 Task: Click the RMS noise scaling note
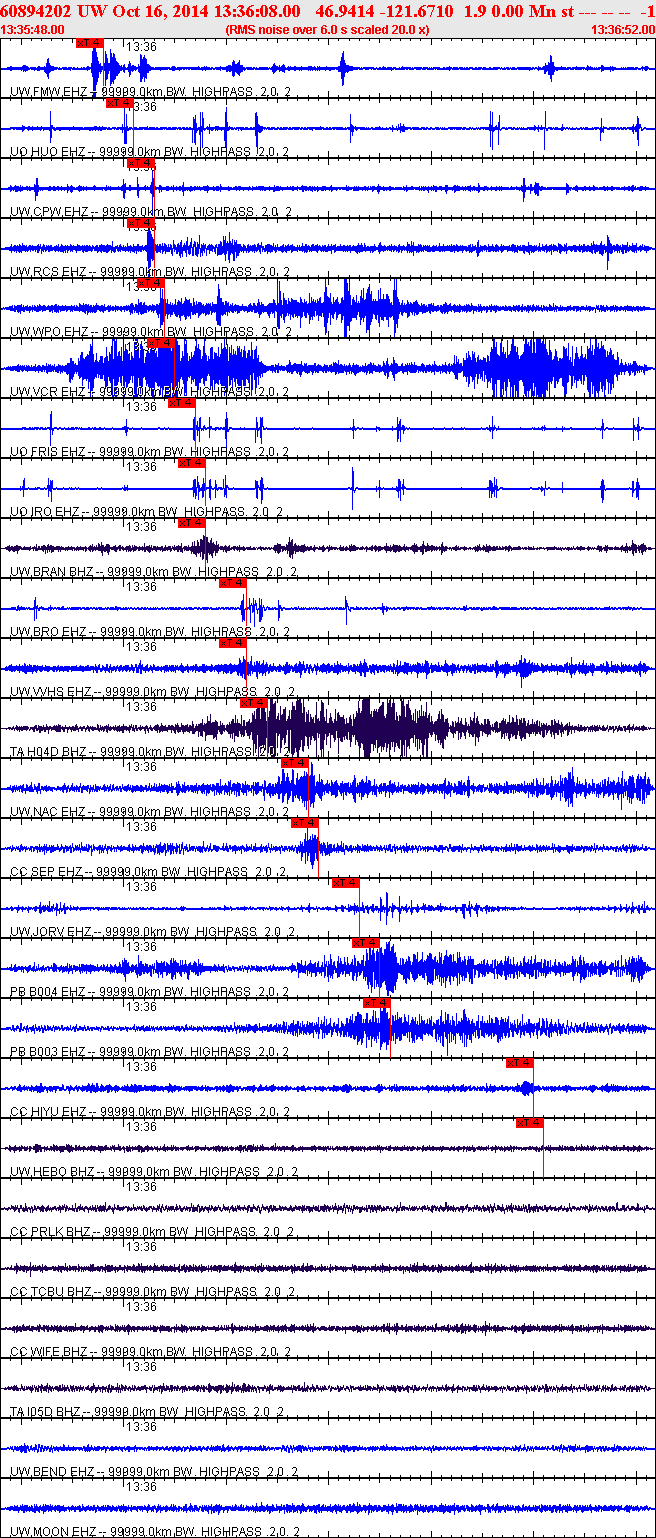point(328,30)
